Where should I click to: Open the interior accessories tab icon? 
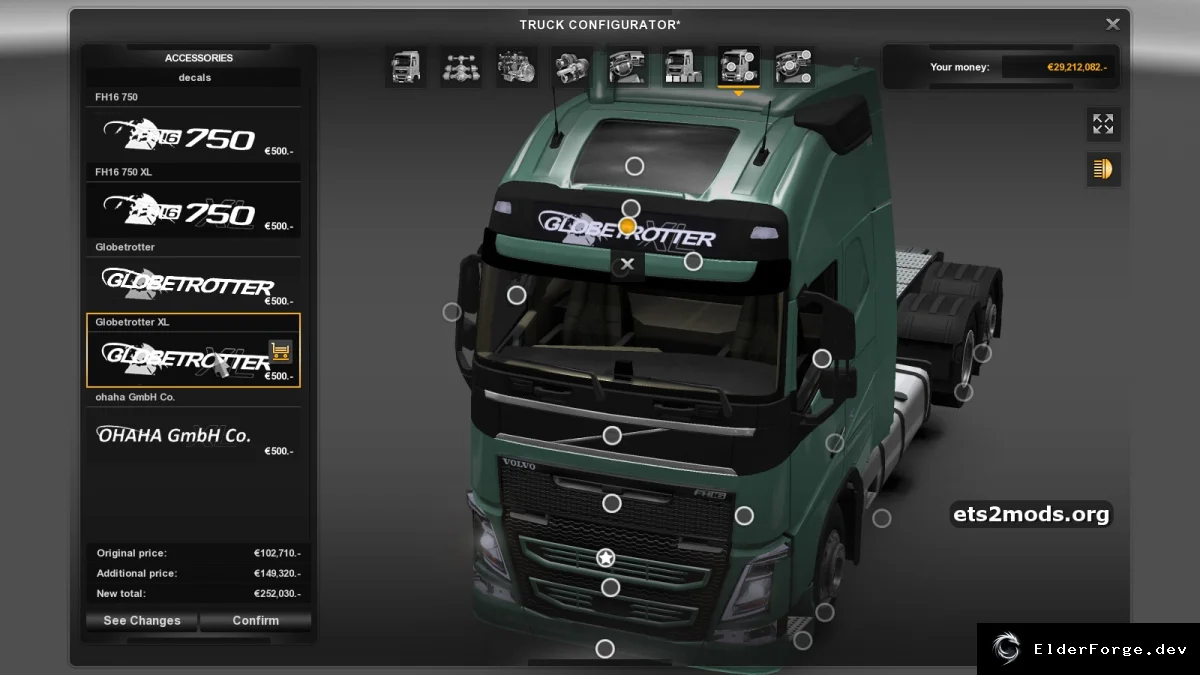(x=794, y=67)
